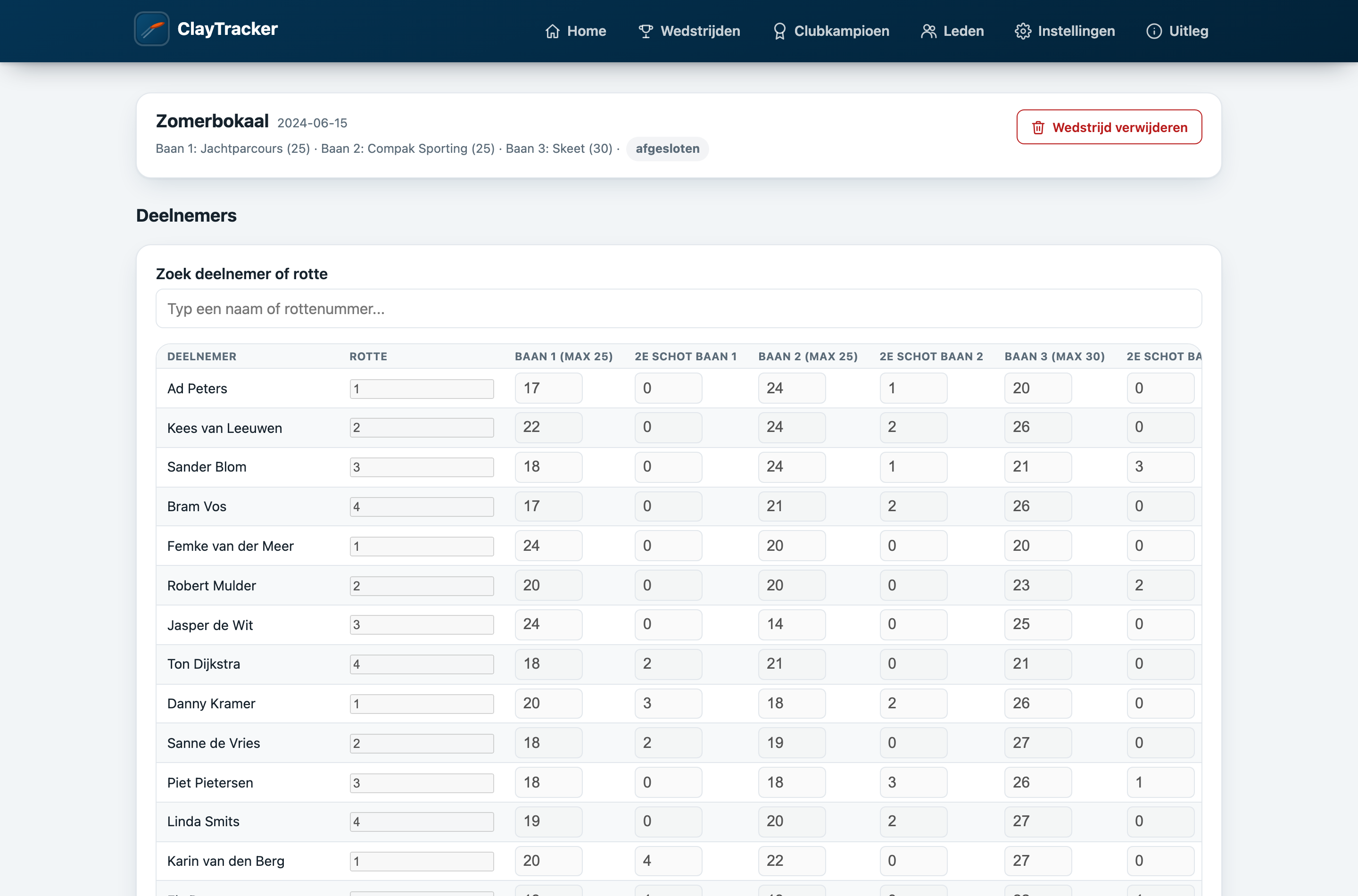Image resolution: width=1358 pixels, height=896 pixels.
Task: Click the Baan 2 (max 25) column header
Action: pyautogui.click(x=808, y=357)
